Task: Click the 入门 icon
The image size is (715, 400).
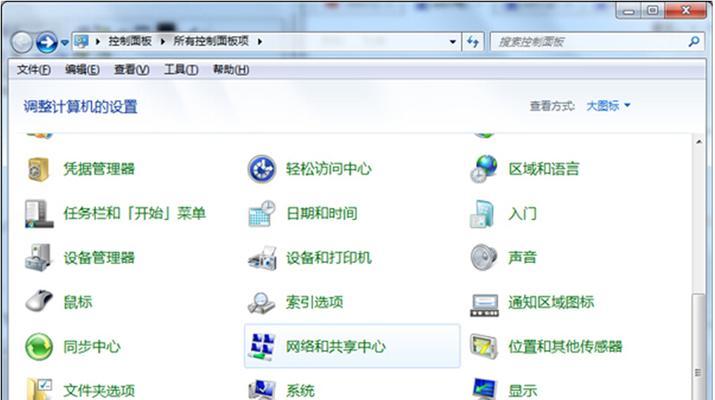Action: [x=483, y=213]
